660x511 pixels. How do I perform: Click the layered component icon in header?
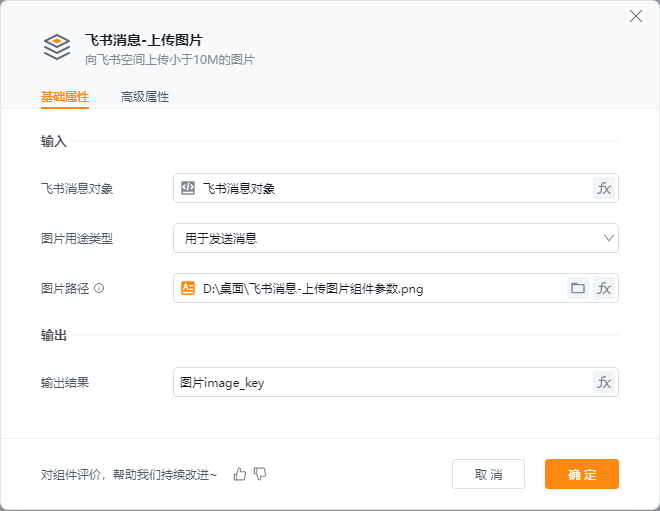[57, 47]
